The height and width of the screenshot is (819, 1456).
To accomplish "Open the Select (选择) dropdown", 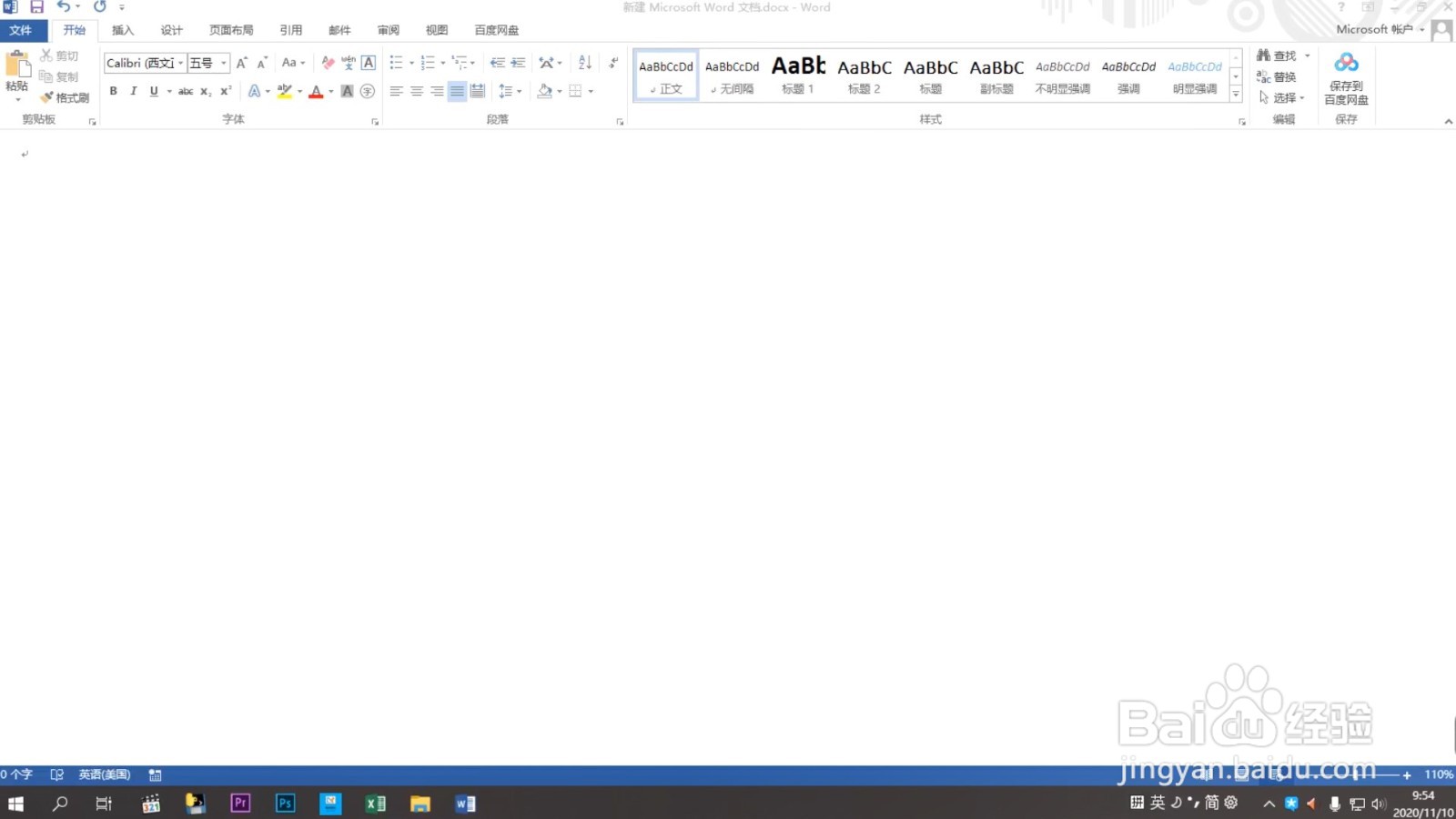I will tap(1282, 97).
